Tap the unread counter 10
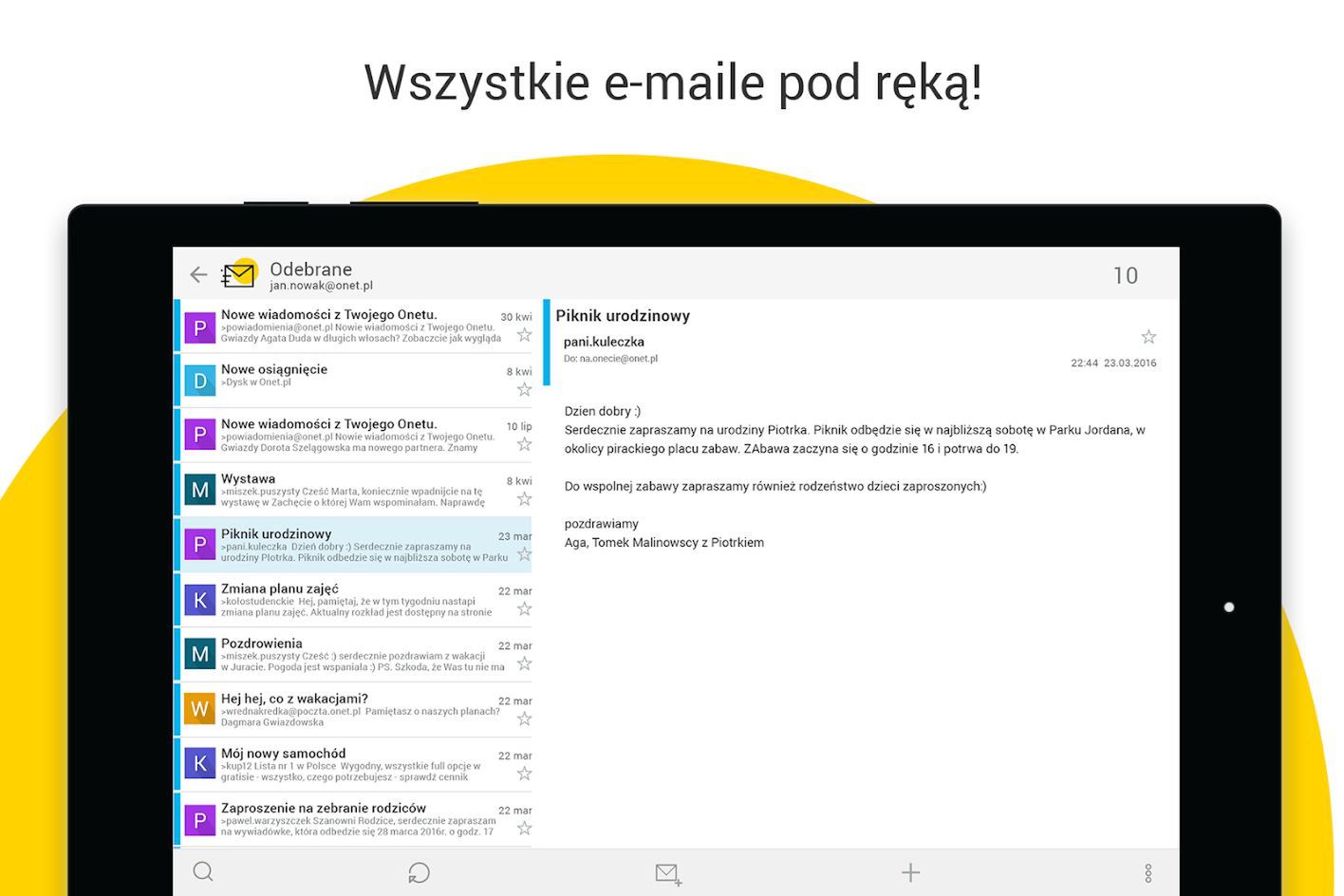1344x896 pixels. coord(1126,275)
